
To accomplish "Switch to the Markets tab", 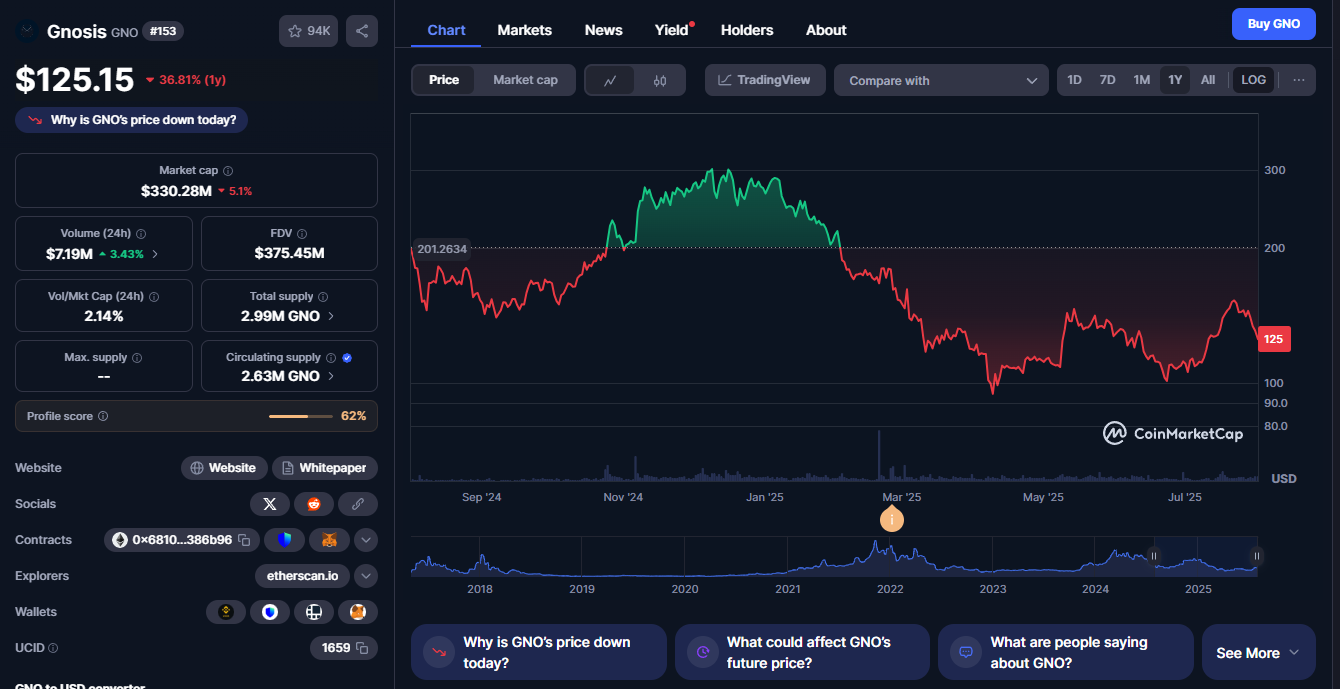I will (x=524, y=30).
